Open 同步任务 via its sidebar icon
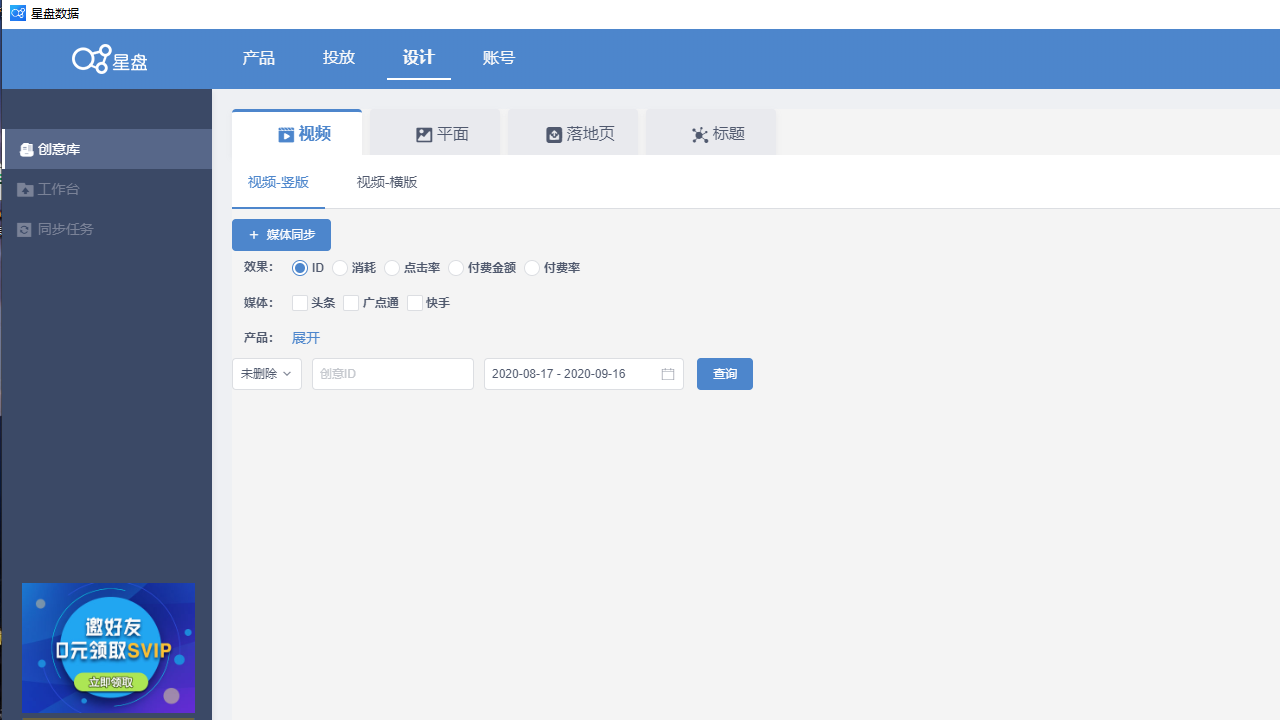Viewport: 1280px width, 720px height. [24, 229]
